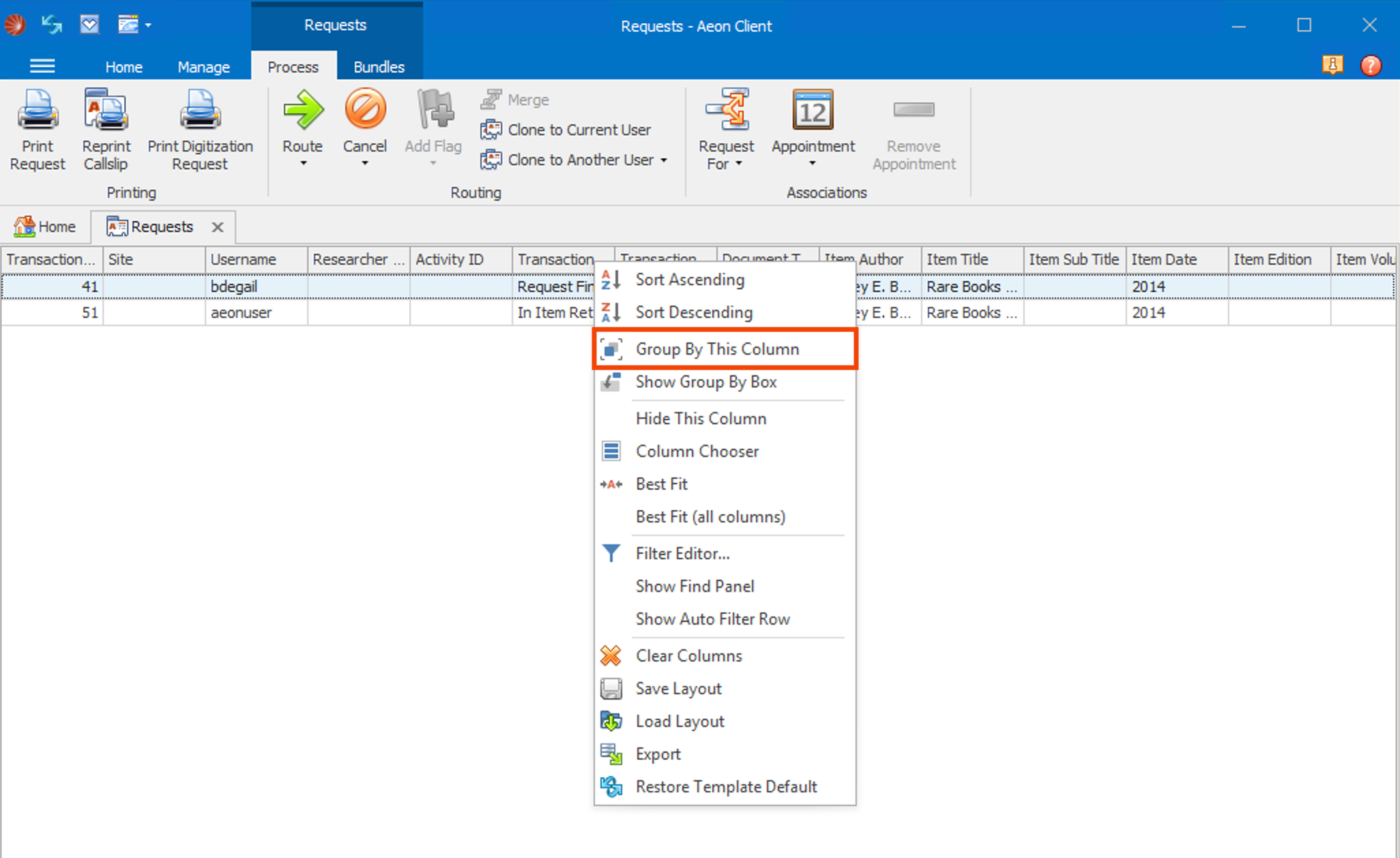Click the Export icon in context menu

tap(612, 754)
